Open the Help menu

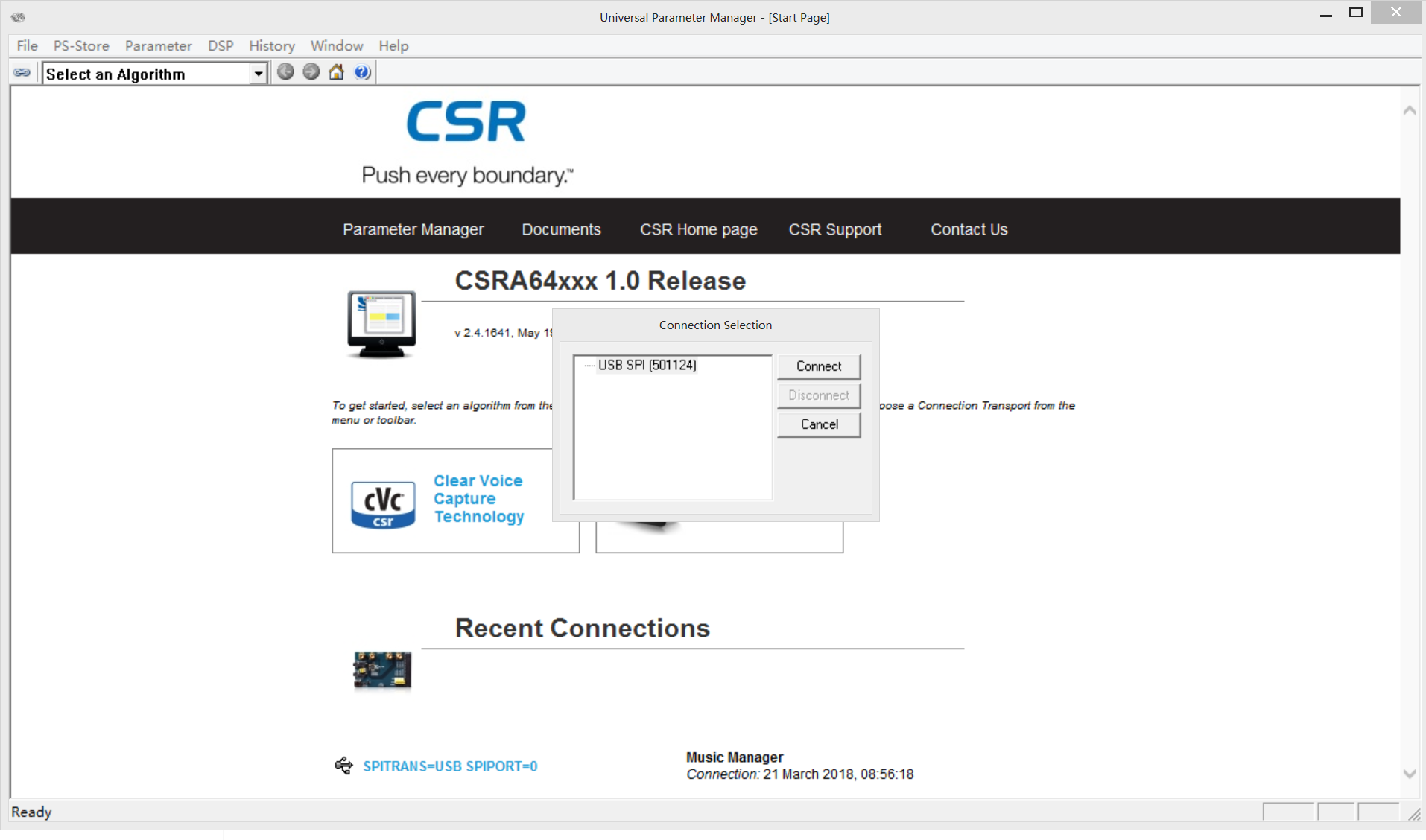(x=393, y=45)
